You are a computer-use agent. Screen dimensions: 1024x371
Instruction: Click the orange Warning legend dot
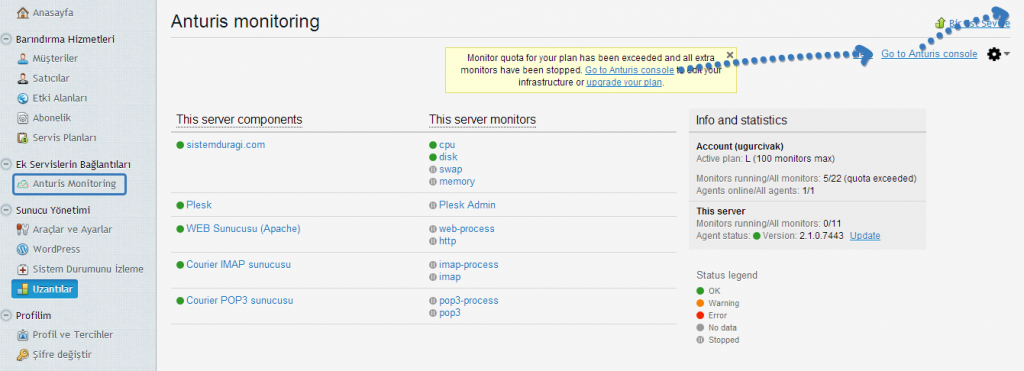(x=700, y=303)
